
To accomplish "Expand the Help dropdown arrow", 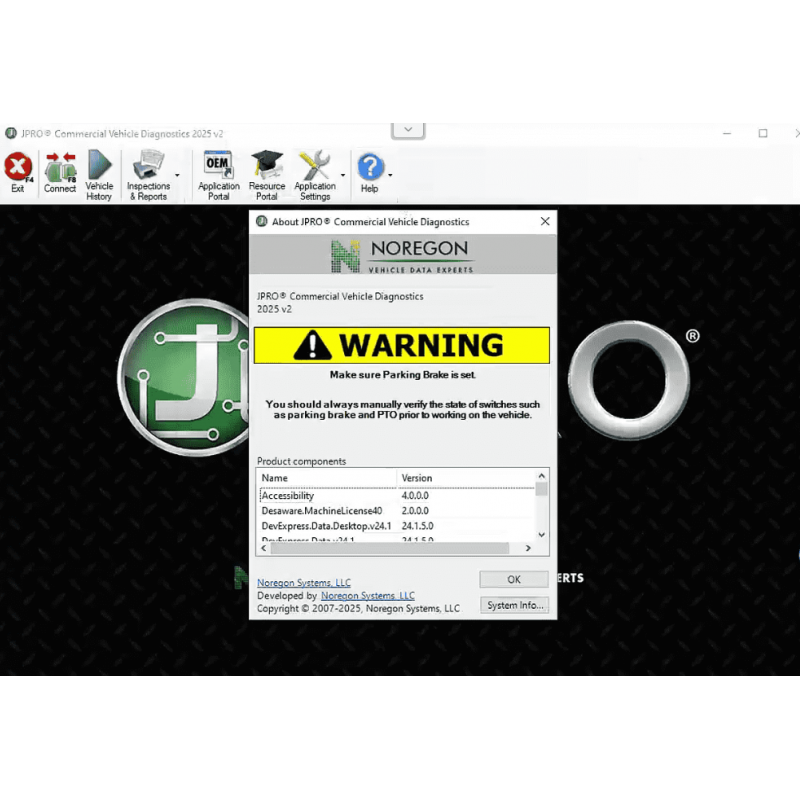I will (390, 175).
